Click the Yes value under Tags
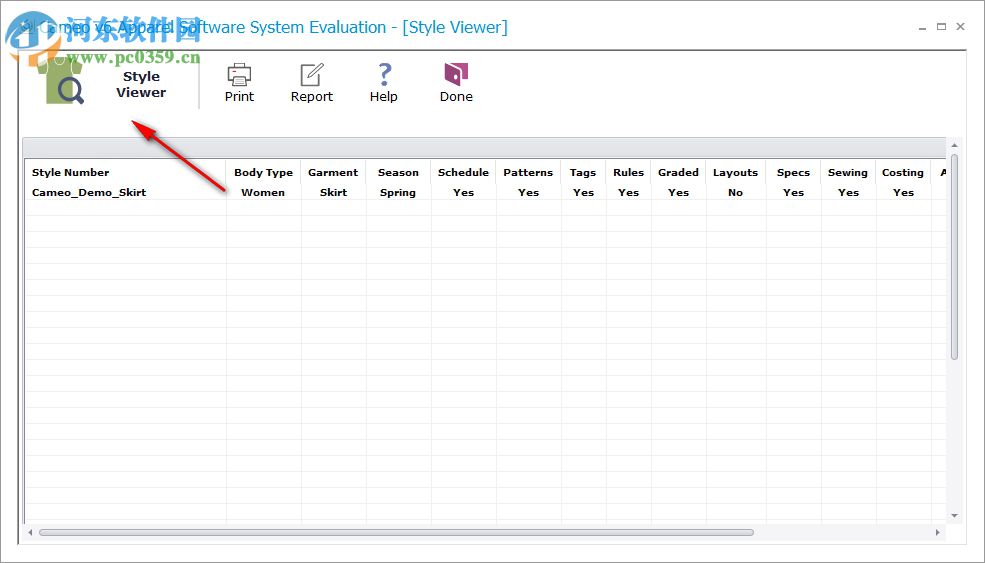985x563 pixels. coord(583,192)
